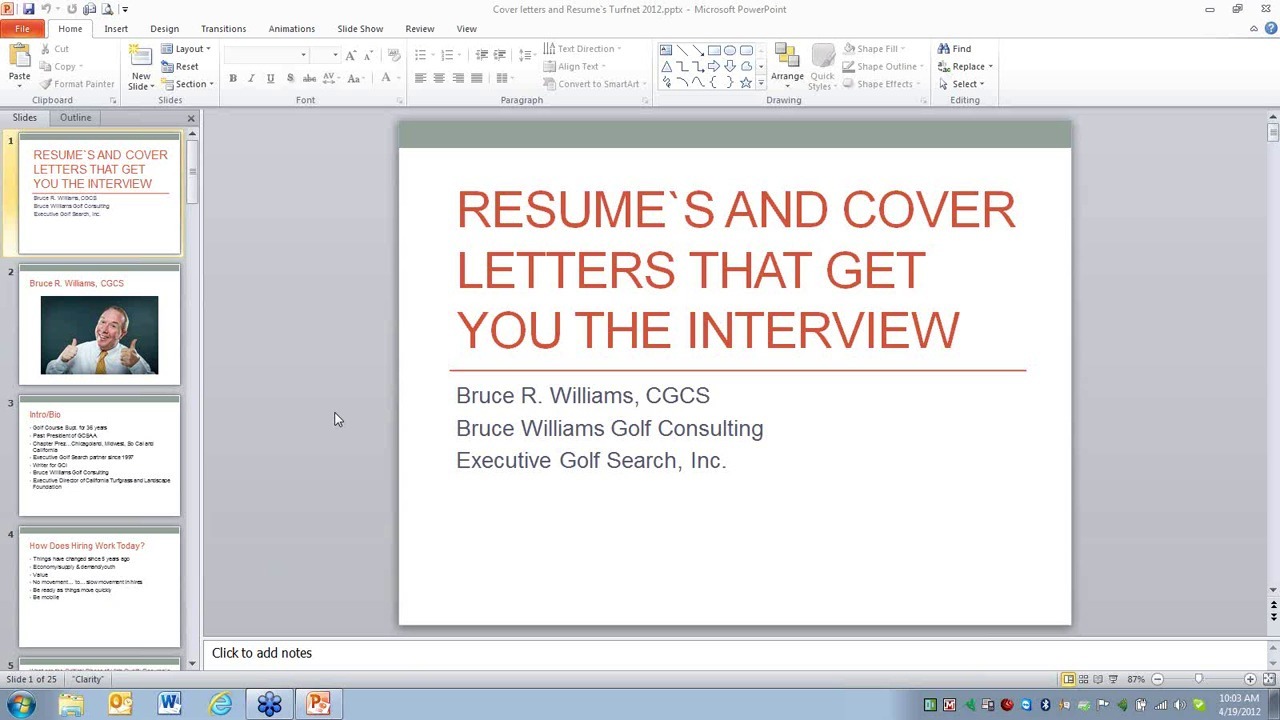Click the File button
1280x720 pixels.
coord(22,29)
